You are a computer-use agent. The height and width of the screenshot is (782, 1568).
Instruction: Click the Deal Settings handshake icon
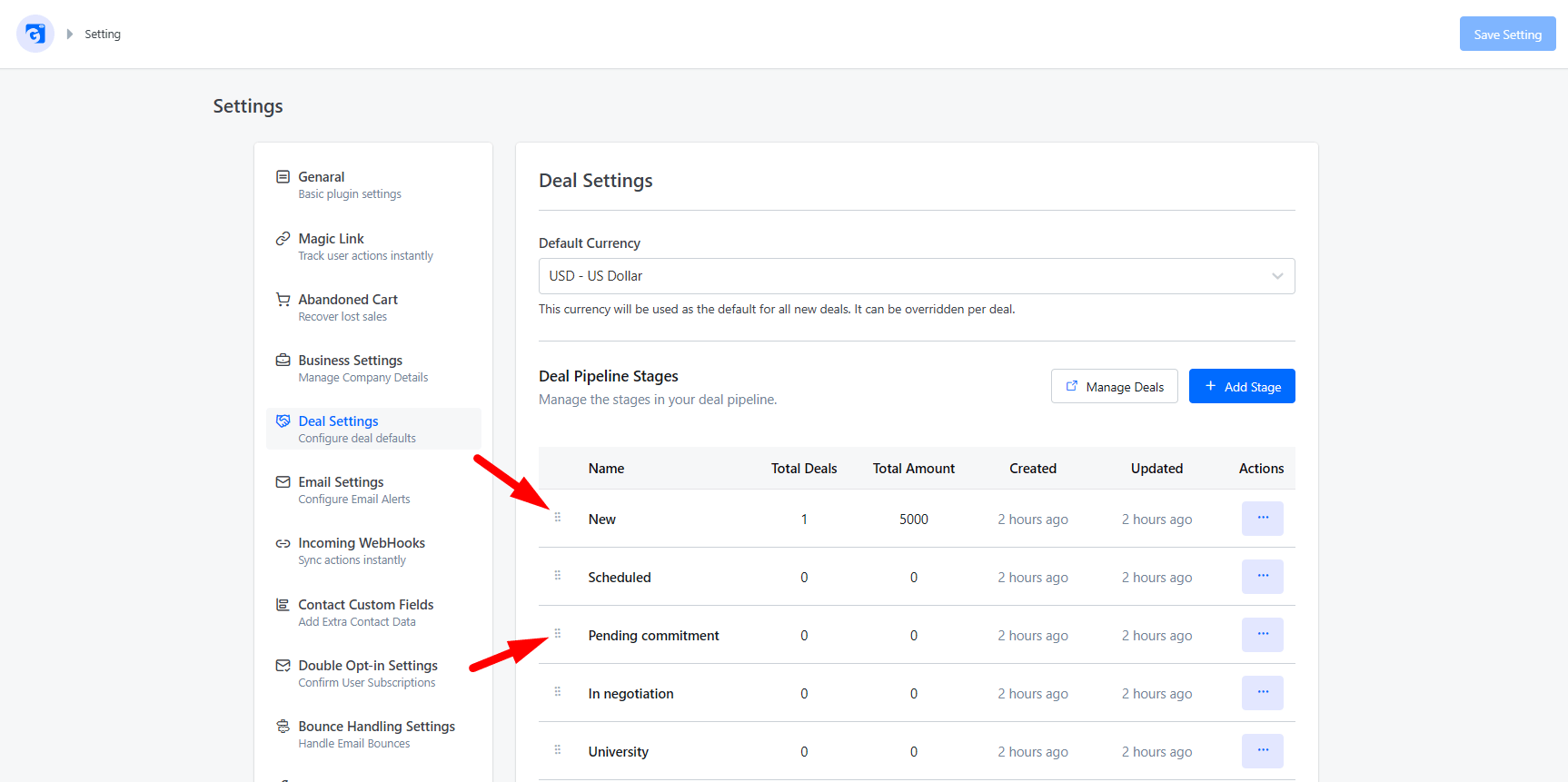283,421
